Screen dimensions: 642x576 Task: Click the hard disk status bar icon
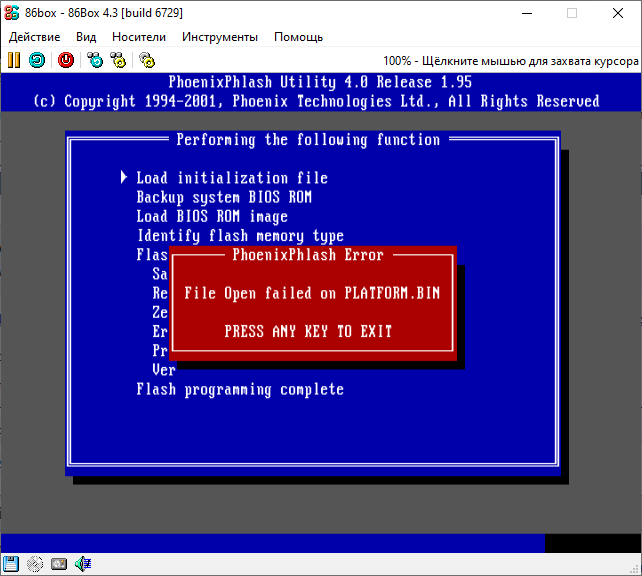(x=59, y=564)
